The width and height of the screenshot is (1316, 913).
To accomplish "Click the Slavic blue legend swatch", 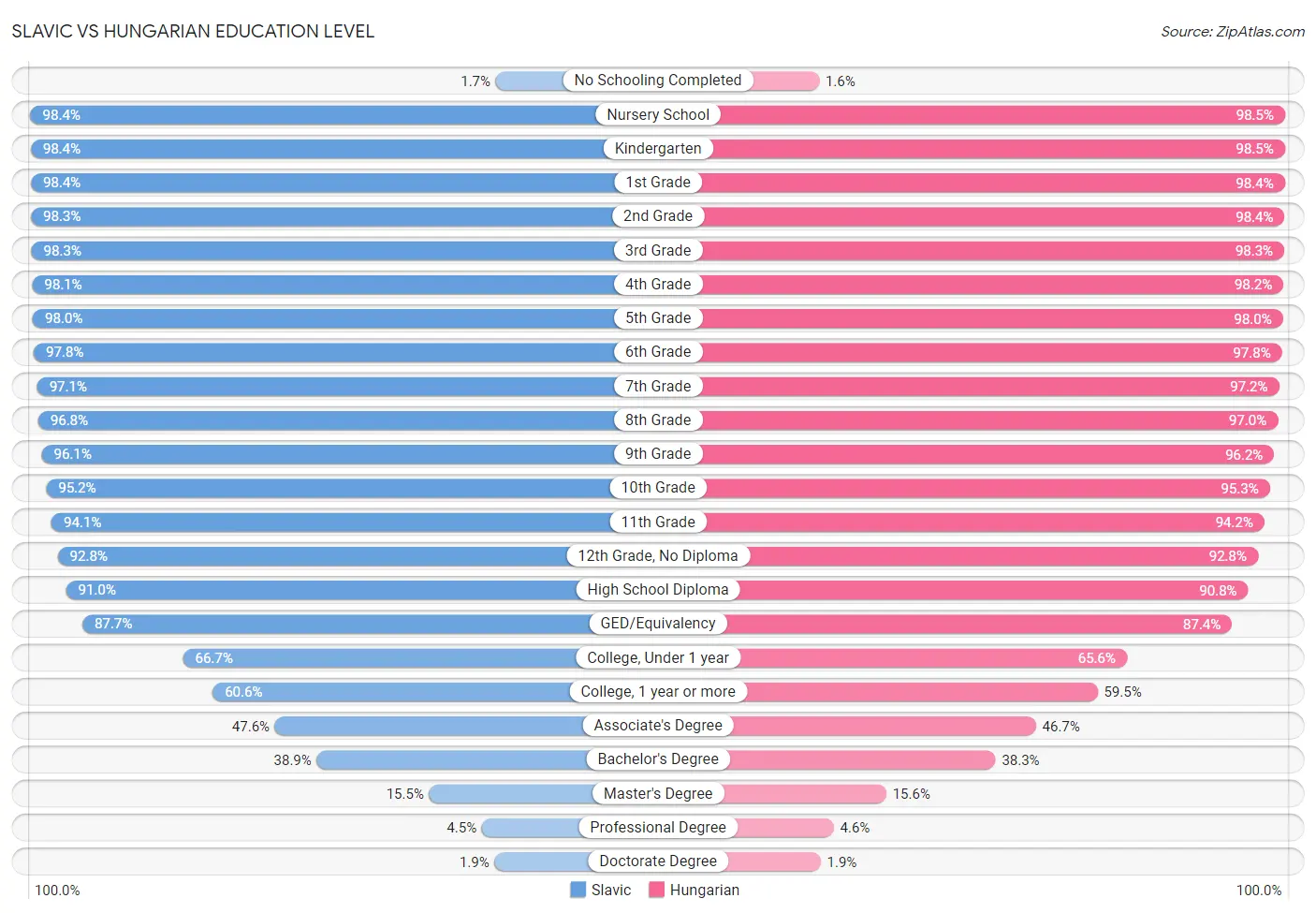I will coord(578,890).
